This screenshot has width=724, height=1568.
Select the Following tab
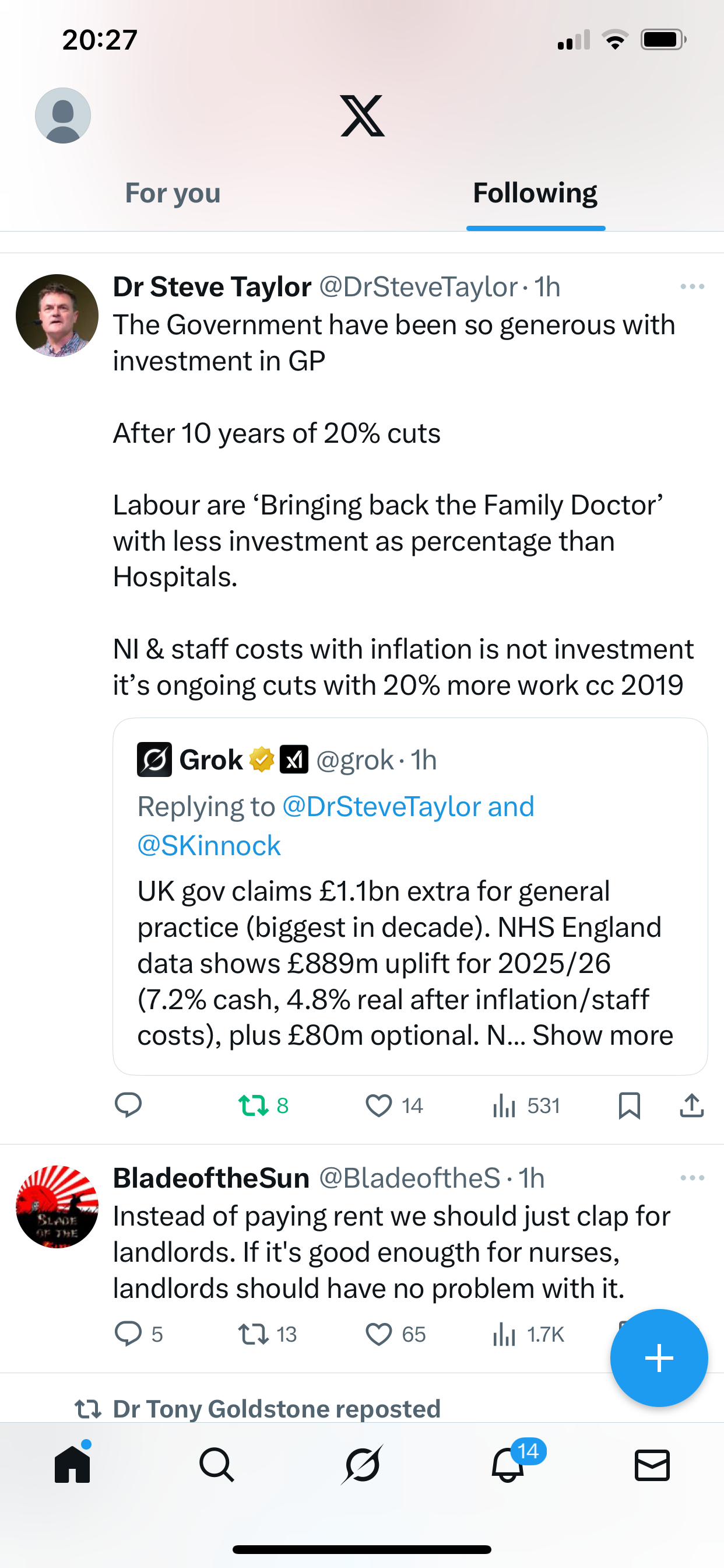coord(535,193)
